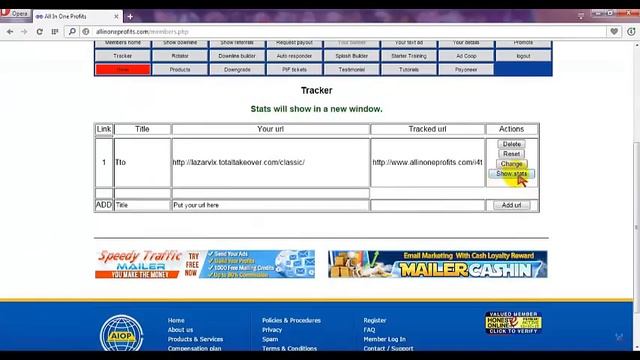Click the Title input in ADD row
The height and width of the screenshot is (360, 640).
(x=142, y=205)
